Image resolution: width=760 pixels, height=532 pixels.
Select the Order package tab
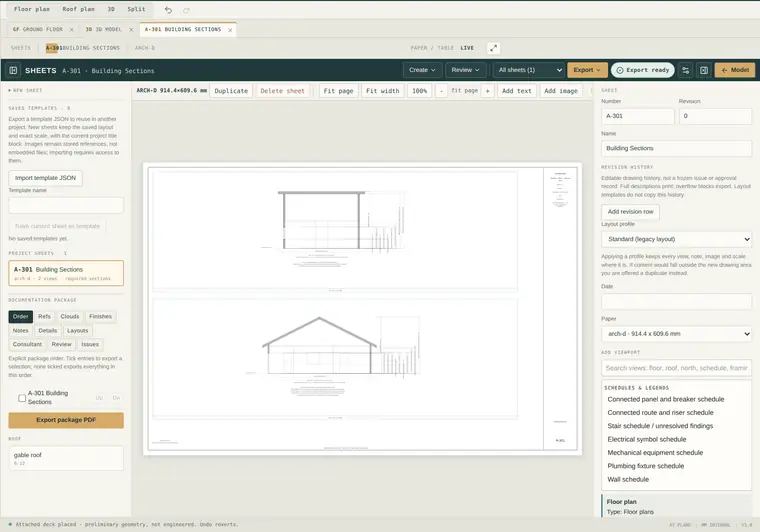(x=20, y=317)
